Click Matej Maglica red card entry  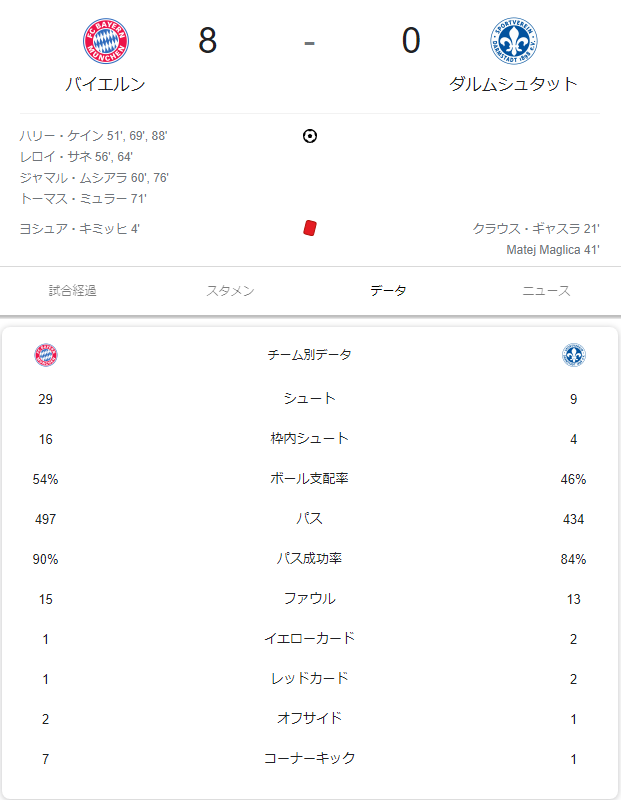pos(553,249)
